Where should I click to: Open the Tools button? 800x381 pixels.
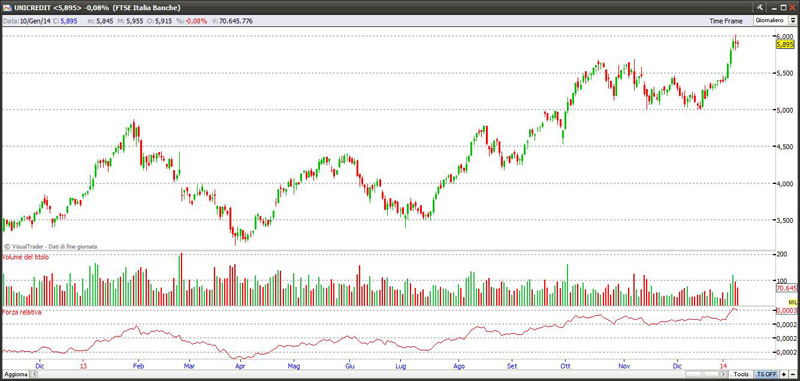pyautogui.click(x=742, y=374)
